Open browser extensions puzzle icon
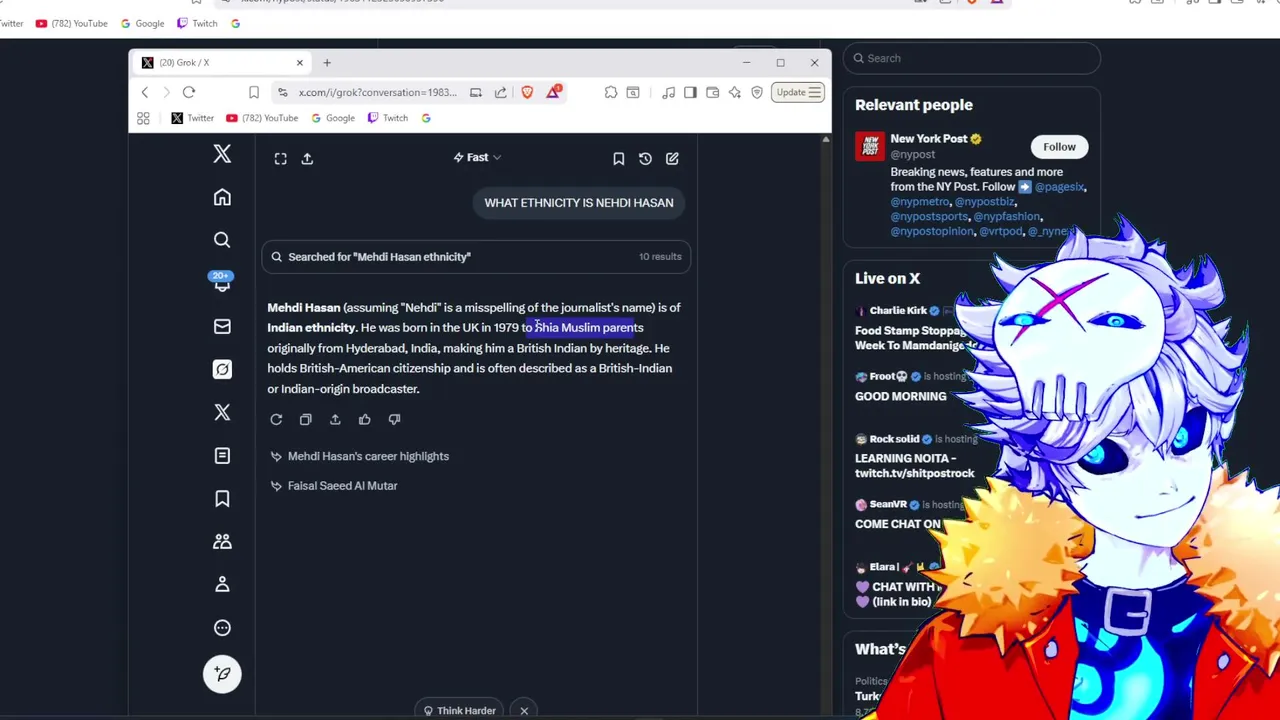Image resolution: width=1280 pixels, height=720 pixels. click(x=611, y=92)
